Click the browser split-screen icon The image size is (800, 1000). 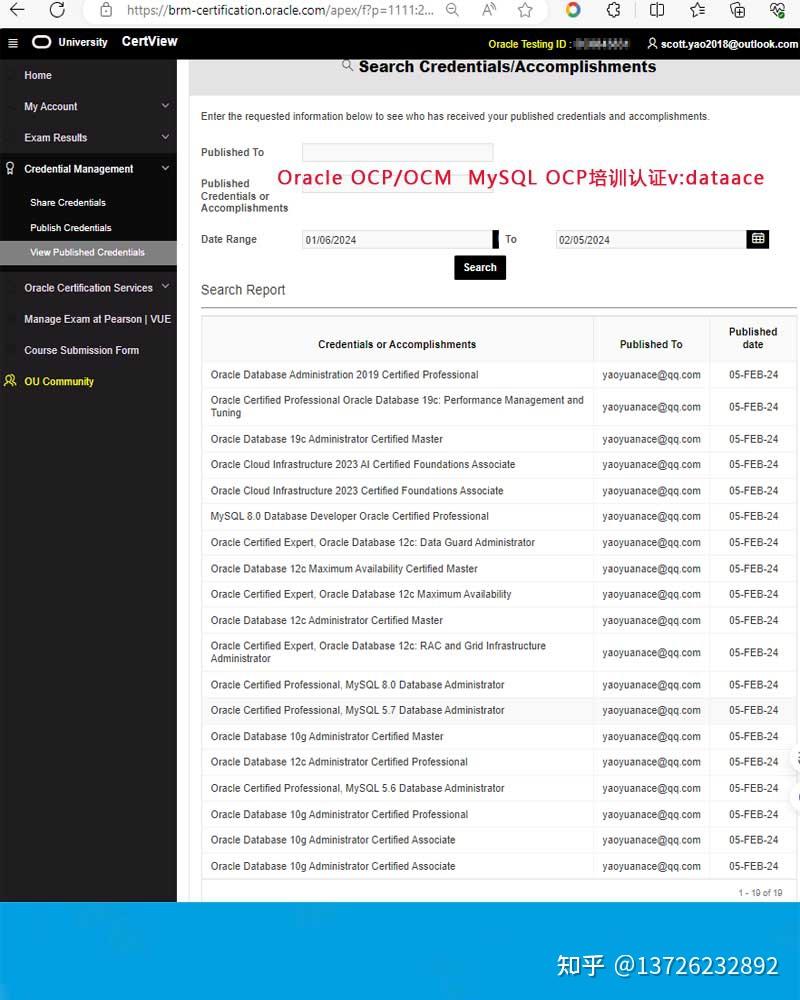click(x=655, y=11)
